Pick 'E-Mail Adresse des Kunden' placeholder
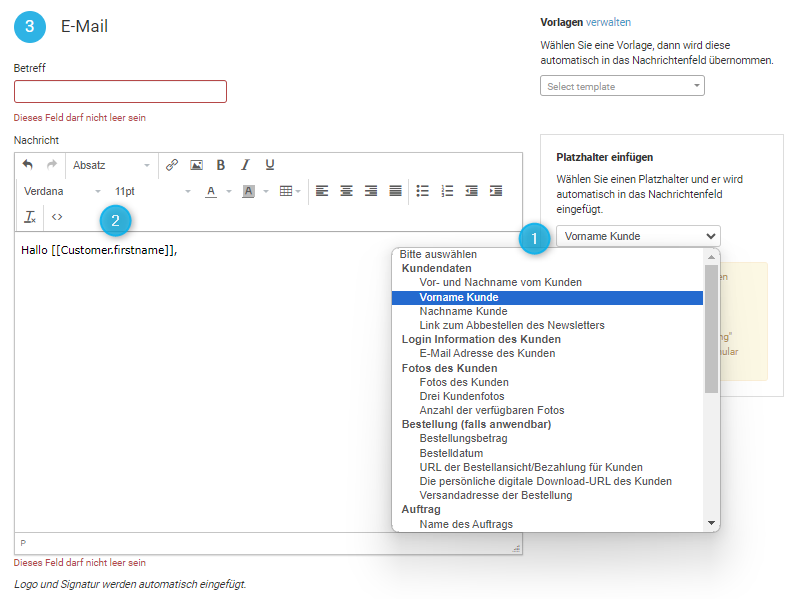Viewport: 803px width, 599px height. pos(547,353)
